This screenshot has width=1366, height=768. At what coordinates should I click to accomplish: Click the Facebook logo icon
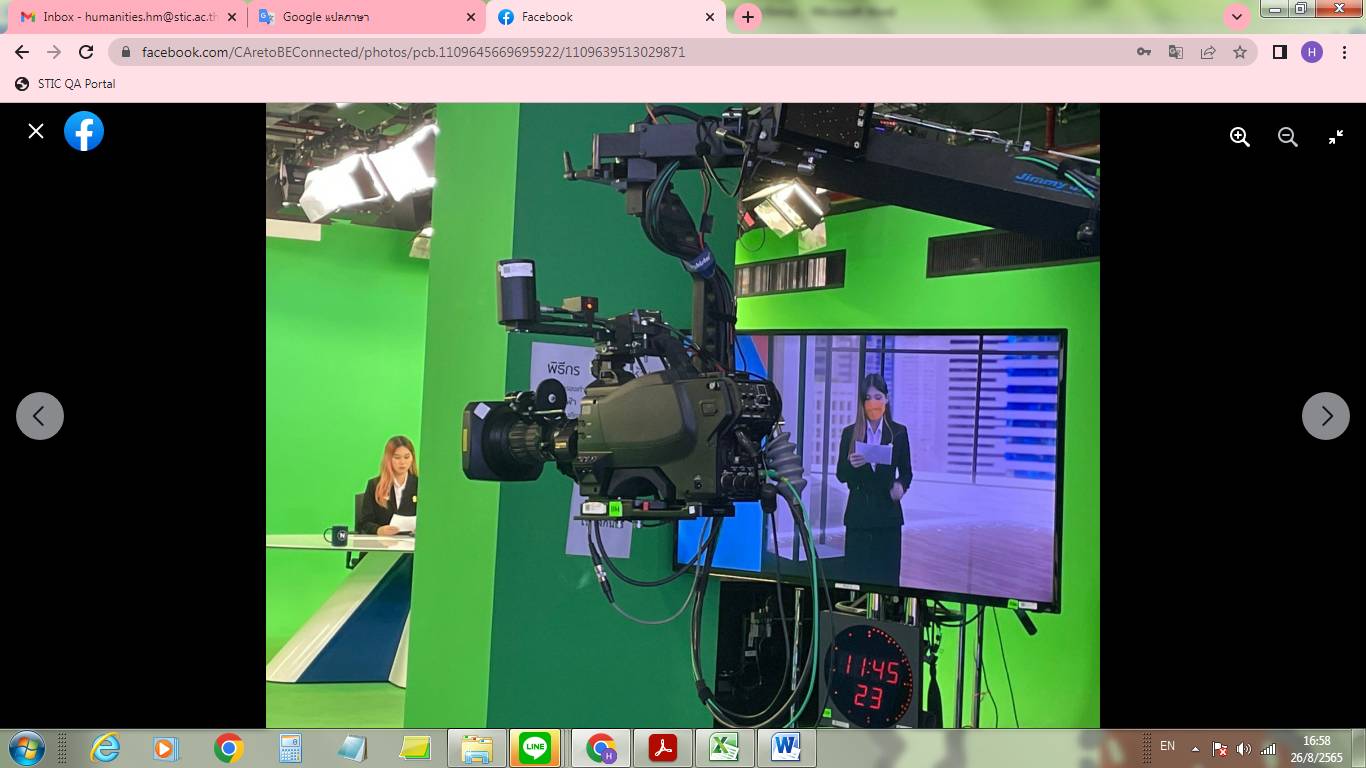click(84, 131)
